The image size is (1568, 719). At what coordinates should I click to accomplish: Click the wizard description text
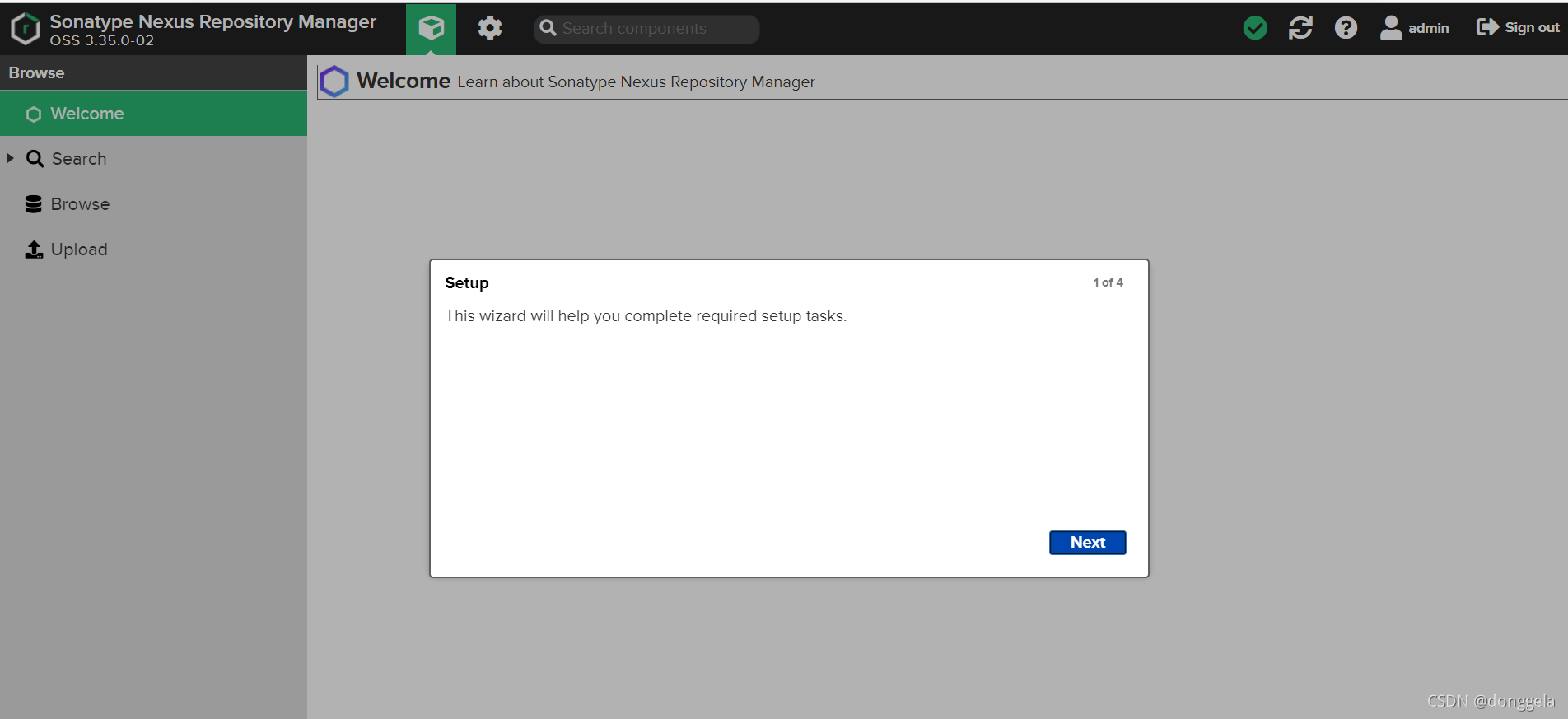(646, 316)
